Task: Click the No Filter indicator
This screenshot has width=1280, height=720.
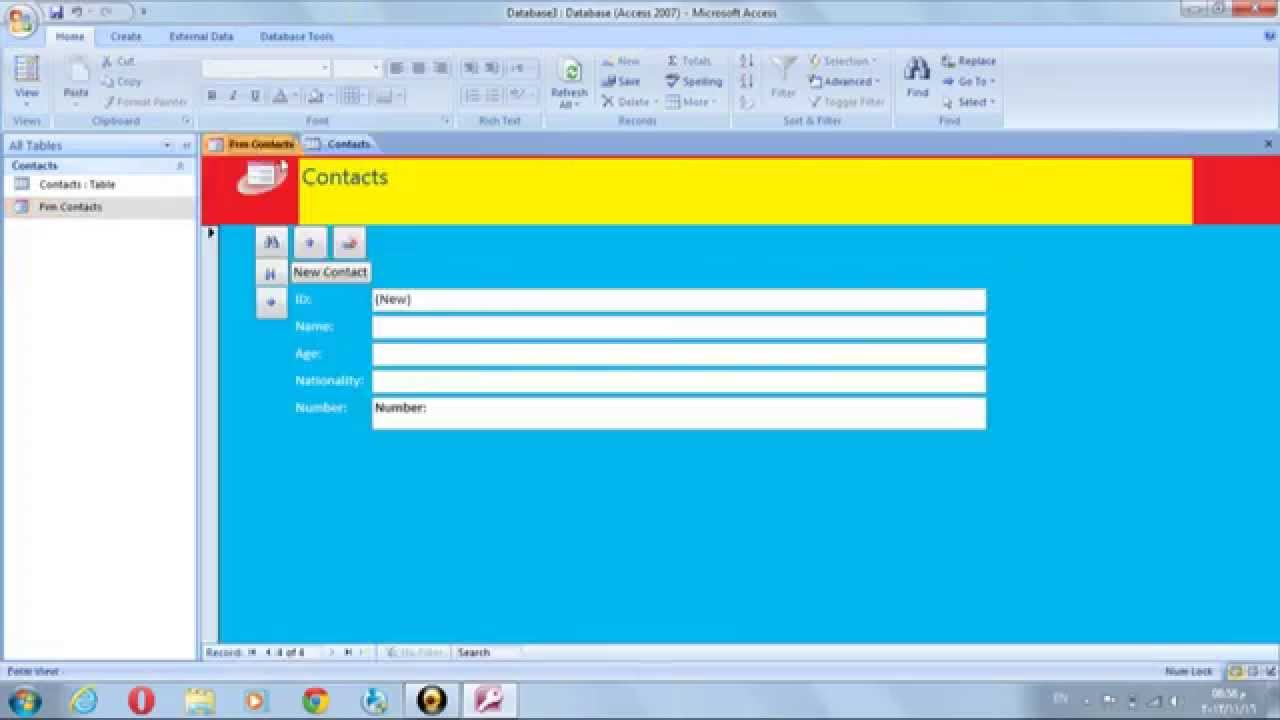Action: [415, 652]
